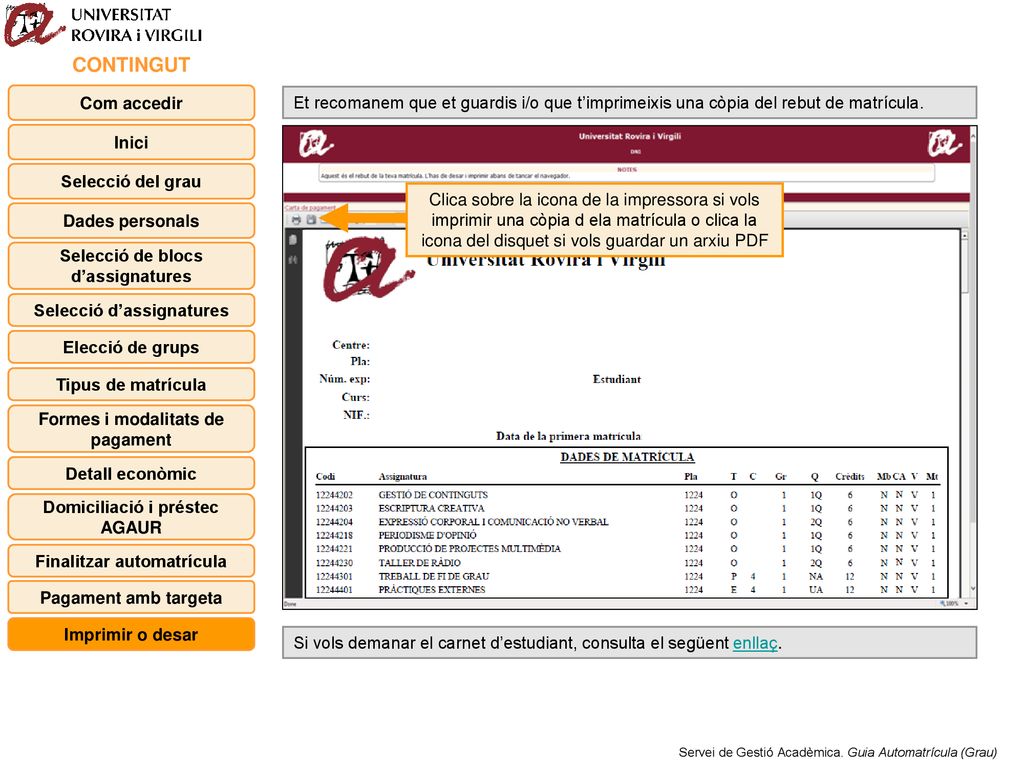Open 'Pagament amb targeta' section
The width and height of the screenshot is (1024, 768).
coord(131,598)
